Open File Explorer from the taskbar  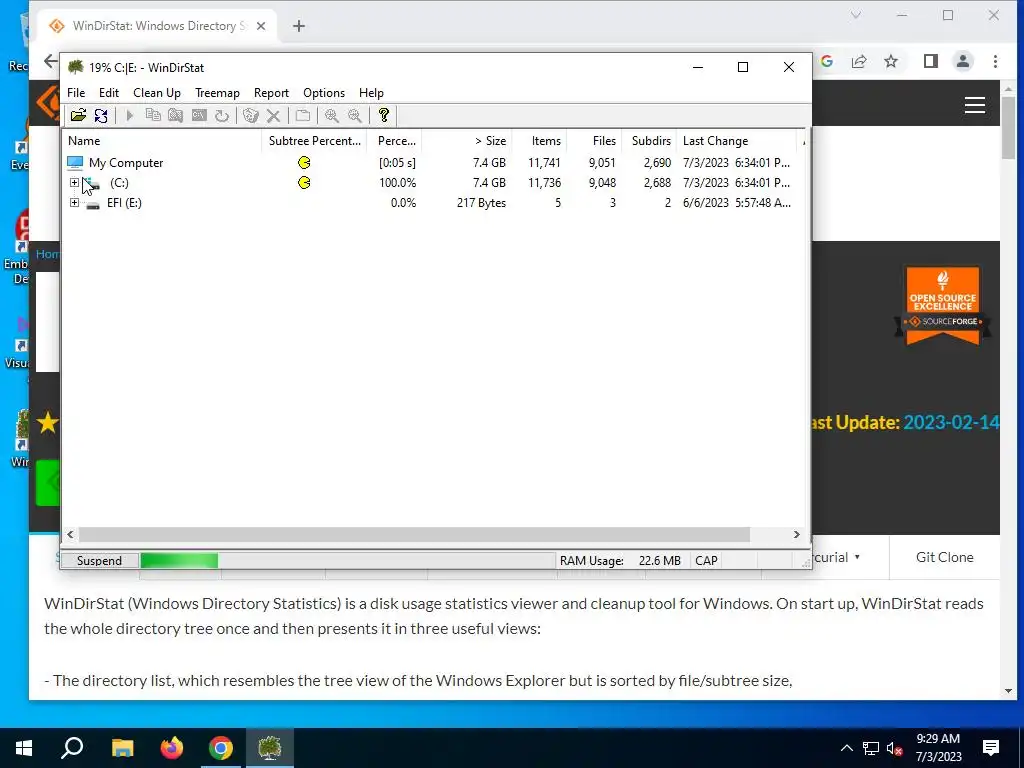[x=122, y=748]
